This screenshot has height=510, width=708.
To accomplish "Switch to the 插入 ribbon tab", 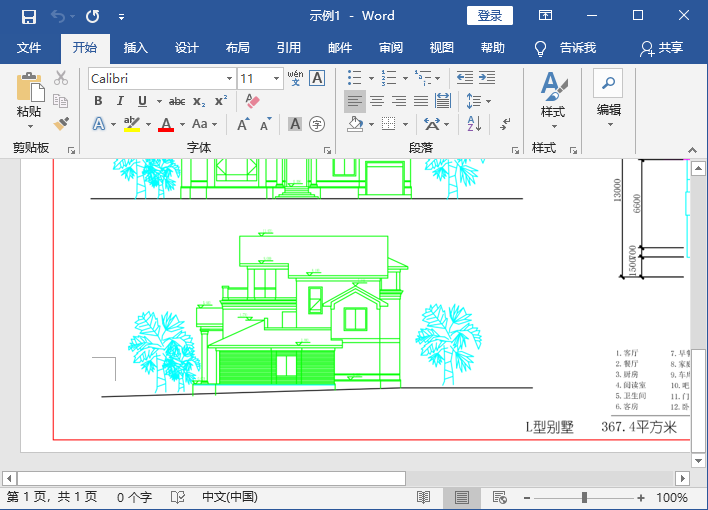I will coord(135,48).
